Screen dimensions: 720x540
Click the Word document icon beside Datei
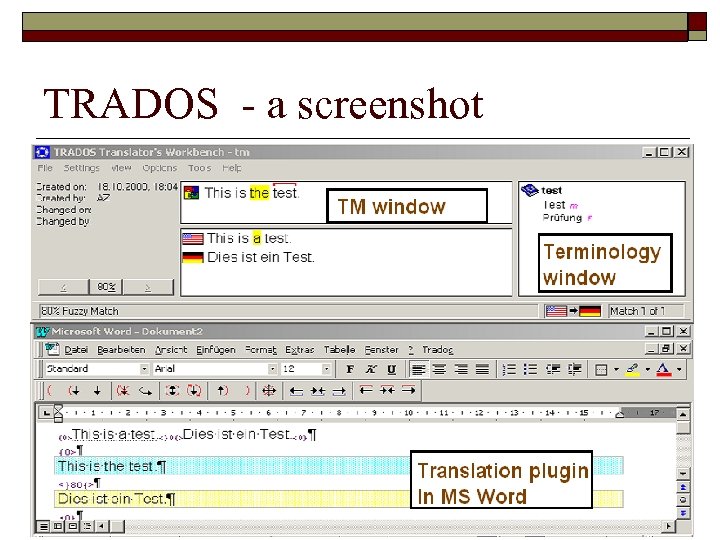52,349
